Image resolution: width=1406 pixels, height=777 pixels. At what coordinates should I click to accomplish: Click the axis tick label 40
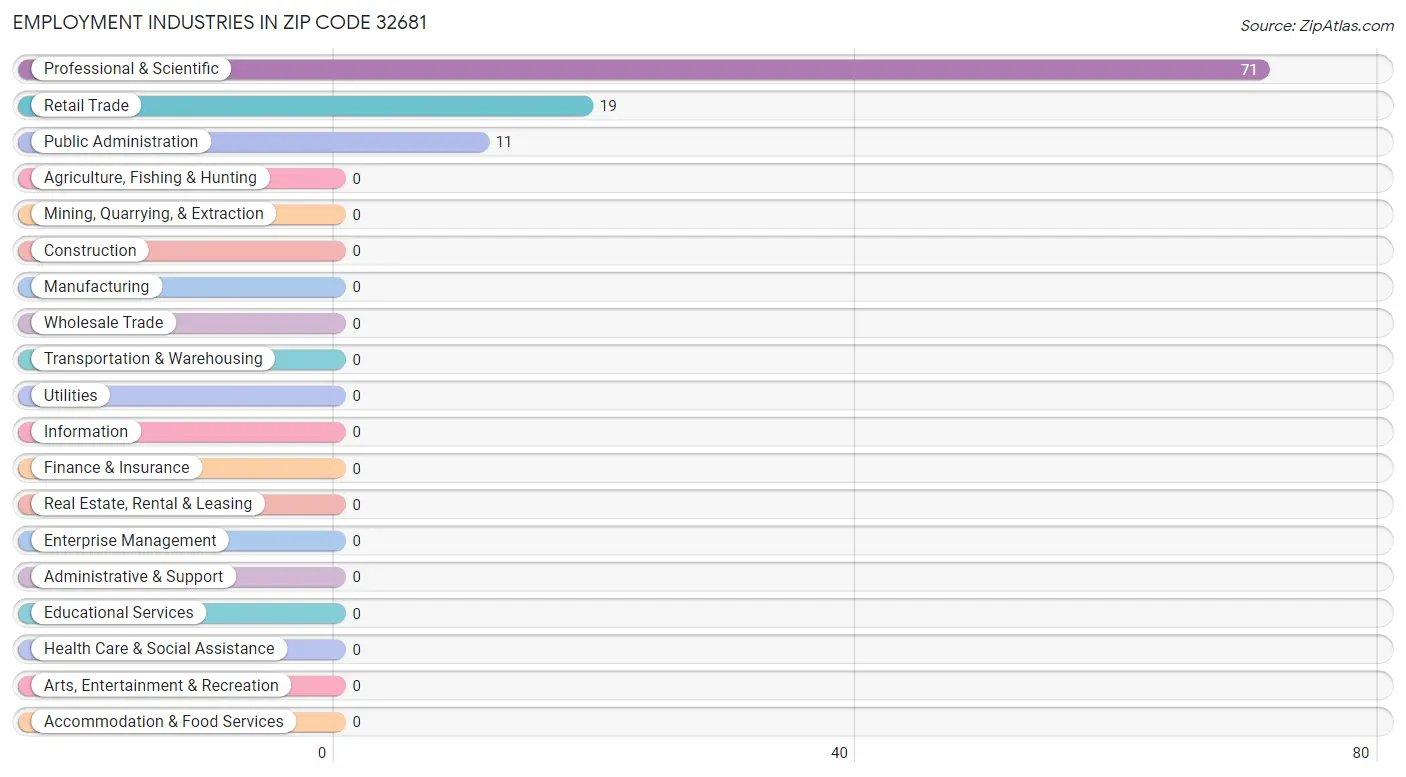840,753
